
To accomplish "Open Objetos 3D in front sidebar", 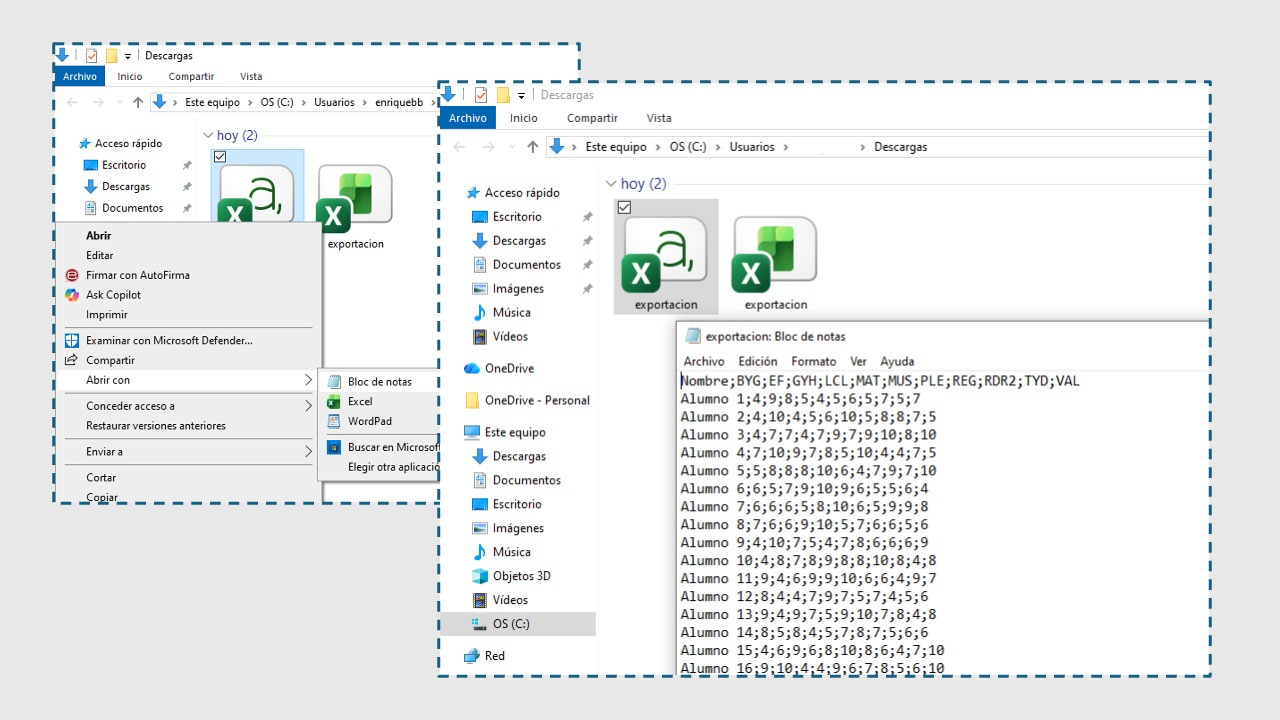I will click(522, 576).
